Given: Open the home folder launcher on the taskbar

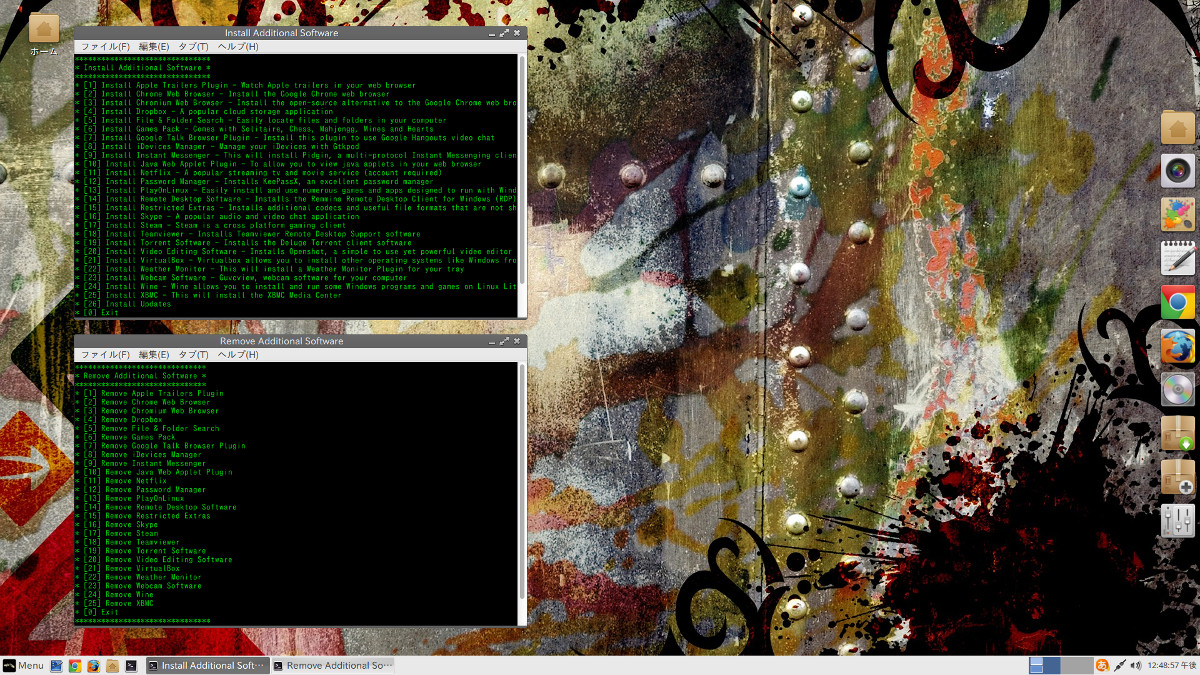Looking at the screenshot, I should point(112,665).
